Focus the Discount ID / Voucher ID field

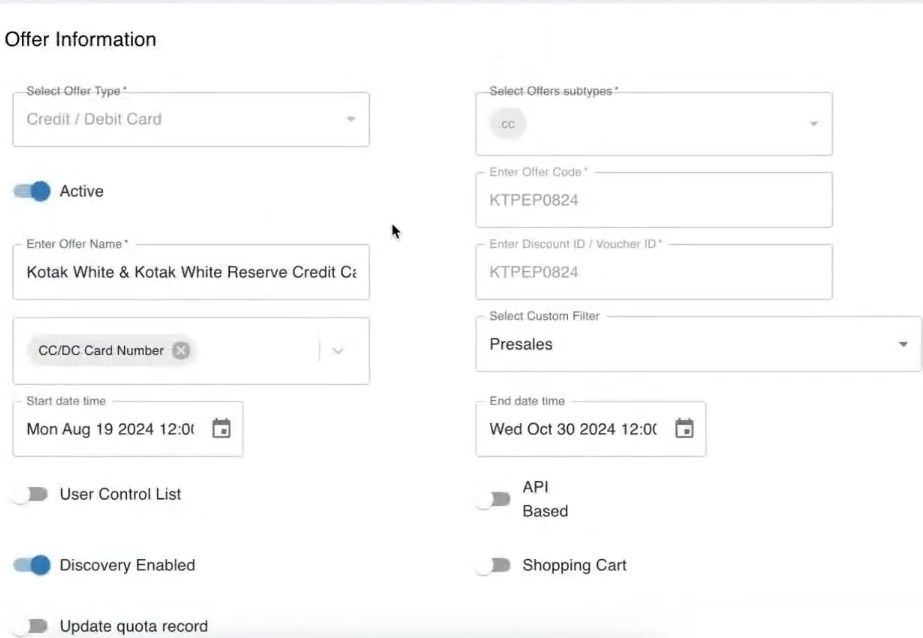click(654, 272)
